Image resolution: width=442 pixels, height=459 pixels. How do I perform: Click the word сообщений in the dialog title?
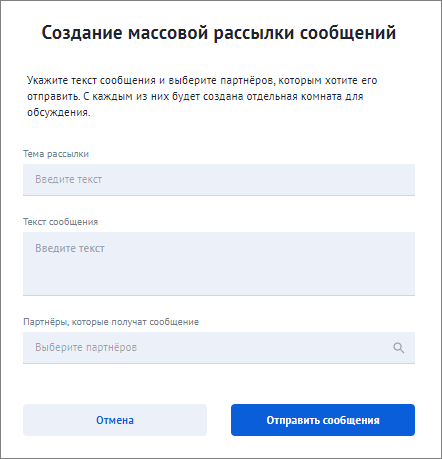[348, 33]
